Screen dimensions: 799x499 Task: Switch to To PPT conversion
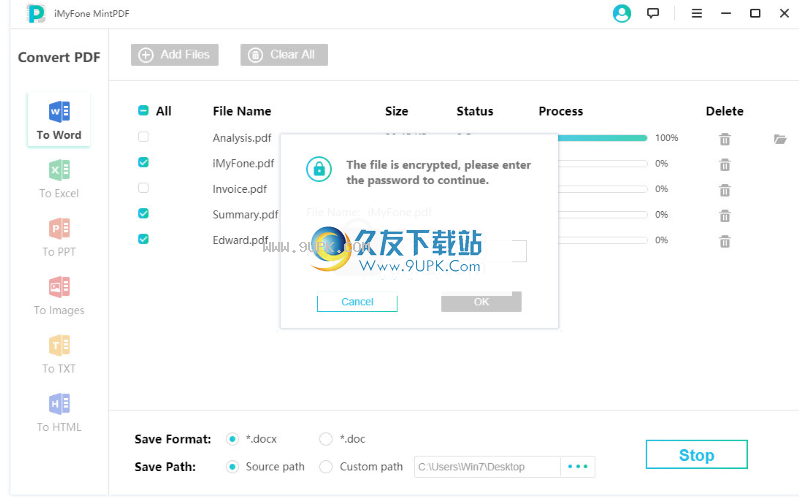(59, 238)
